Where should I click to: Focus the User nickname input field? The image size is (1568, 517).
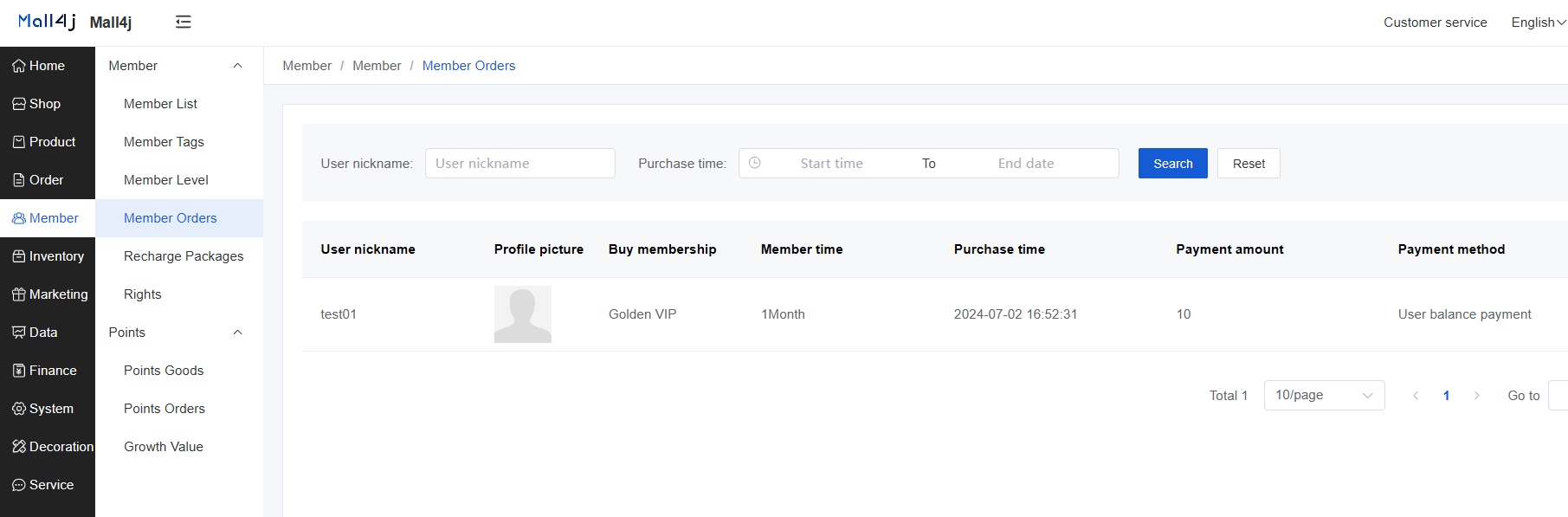coord(520,164)
